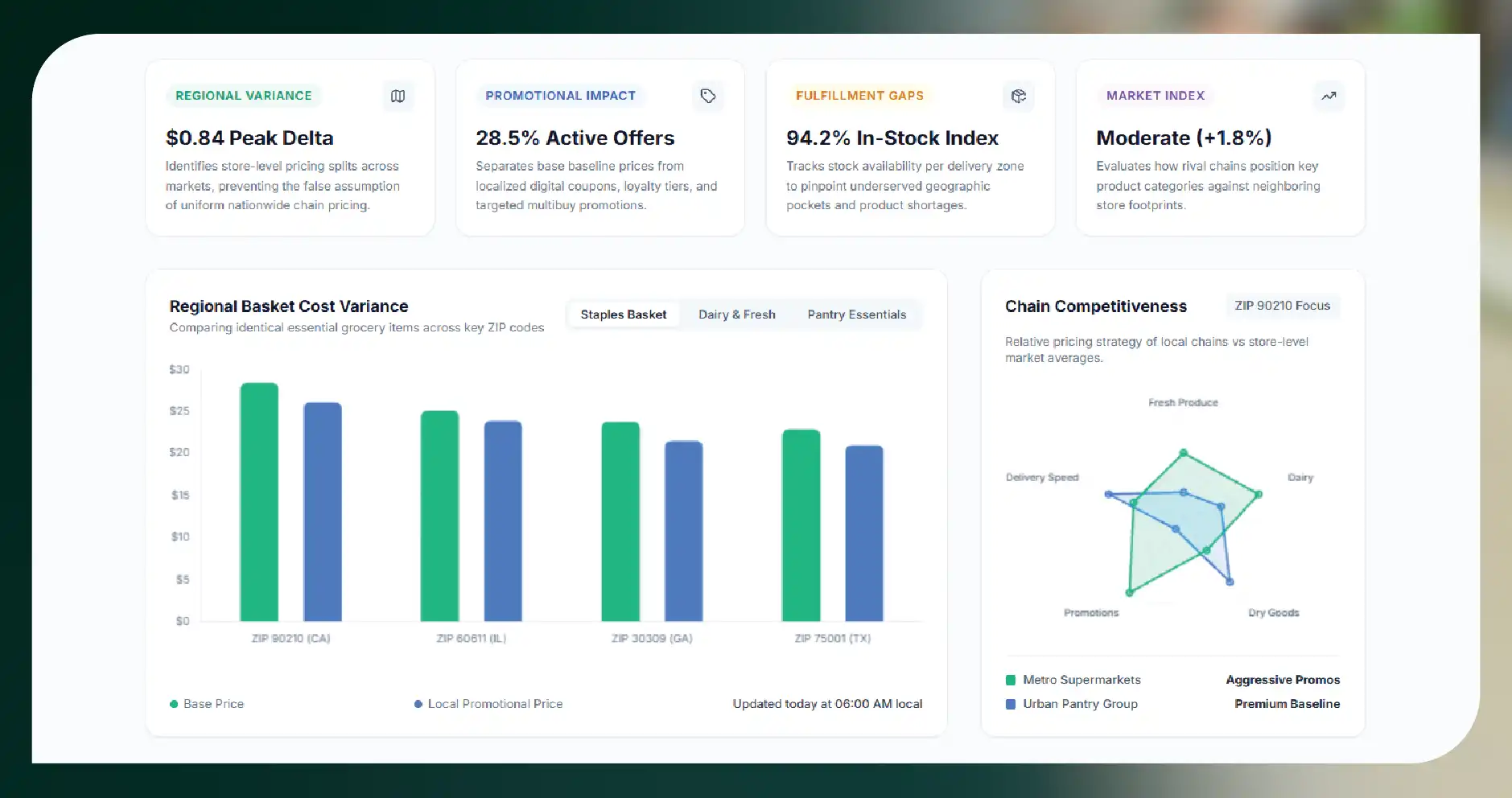Open the Pantry Essentials tab
This screenshot has width=1512, height=798.
(857, 315)
